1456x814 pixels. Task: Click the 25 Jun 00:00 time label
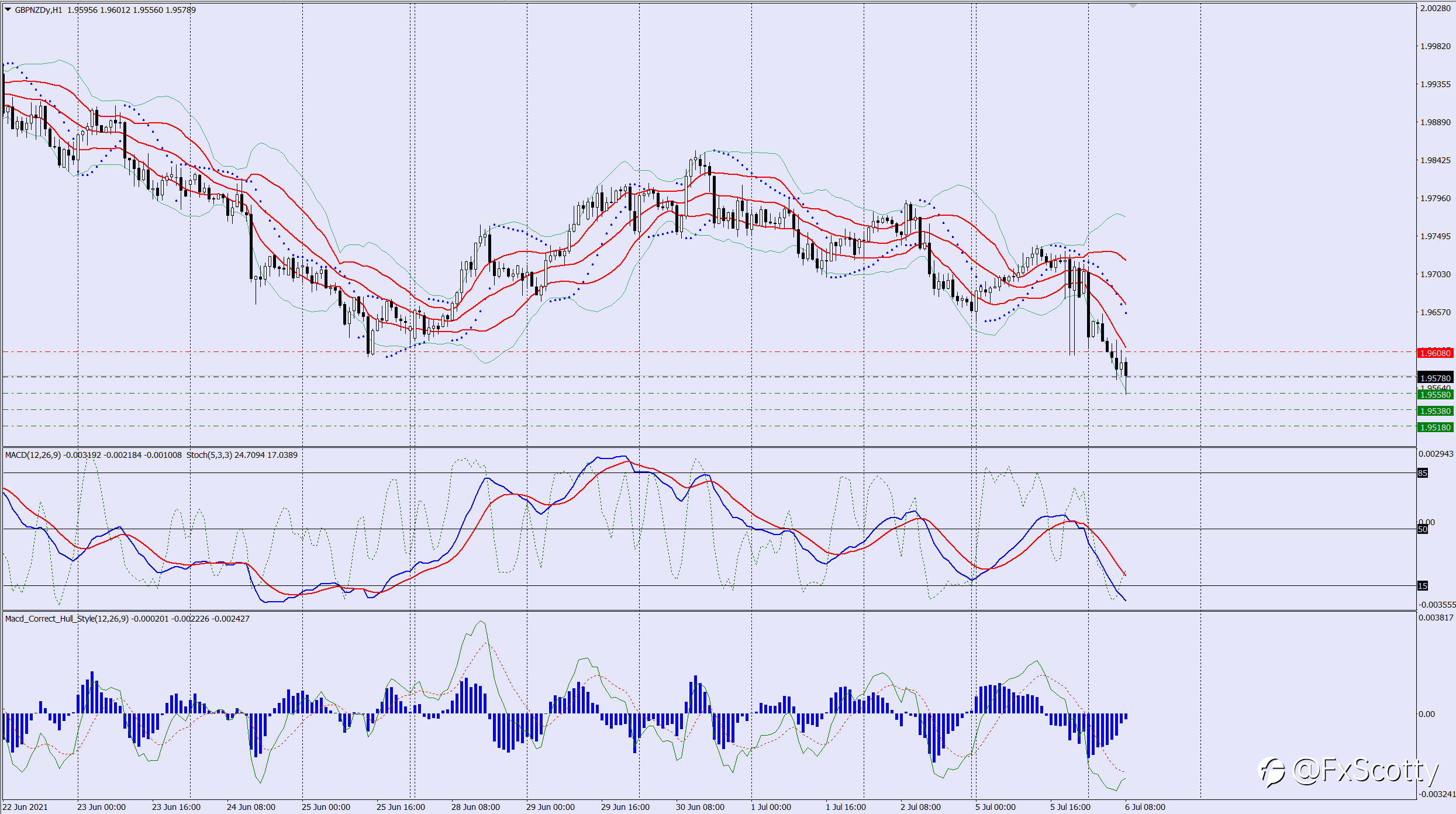tap(326, 807)
